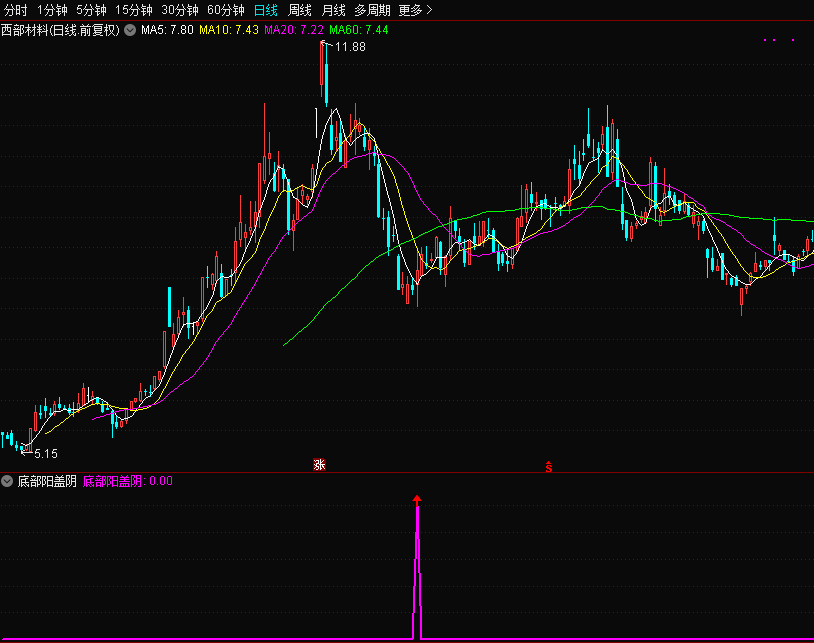
Task: Click the magenta dots in top-right corner
Action: coord(778,40)
